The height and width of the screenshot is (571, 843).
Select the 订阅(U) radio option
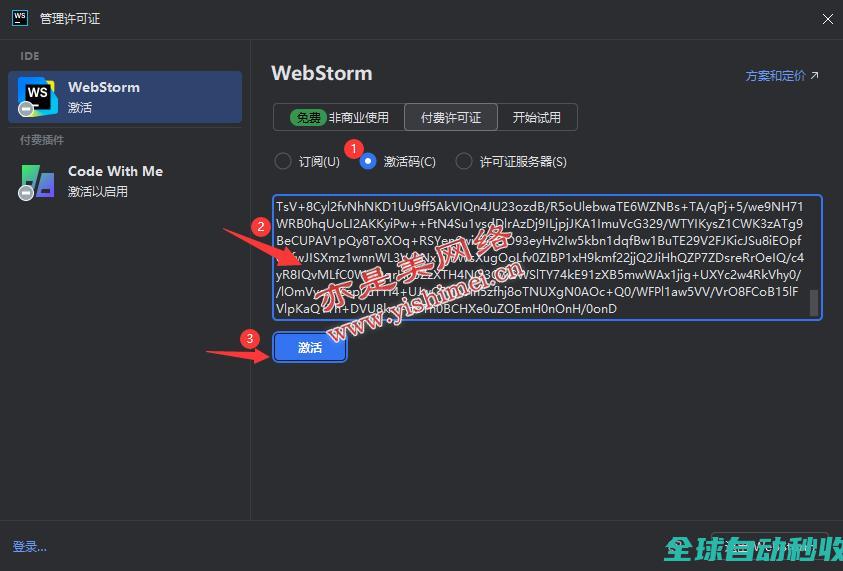(x=283, y=161)
